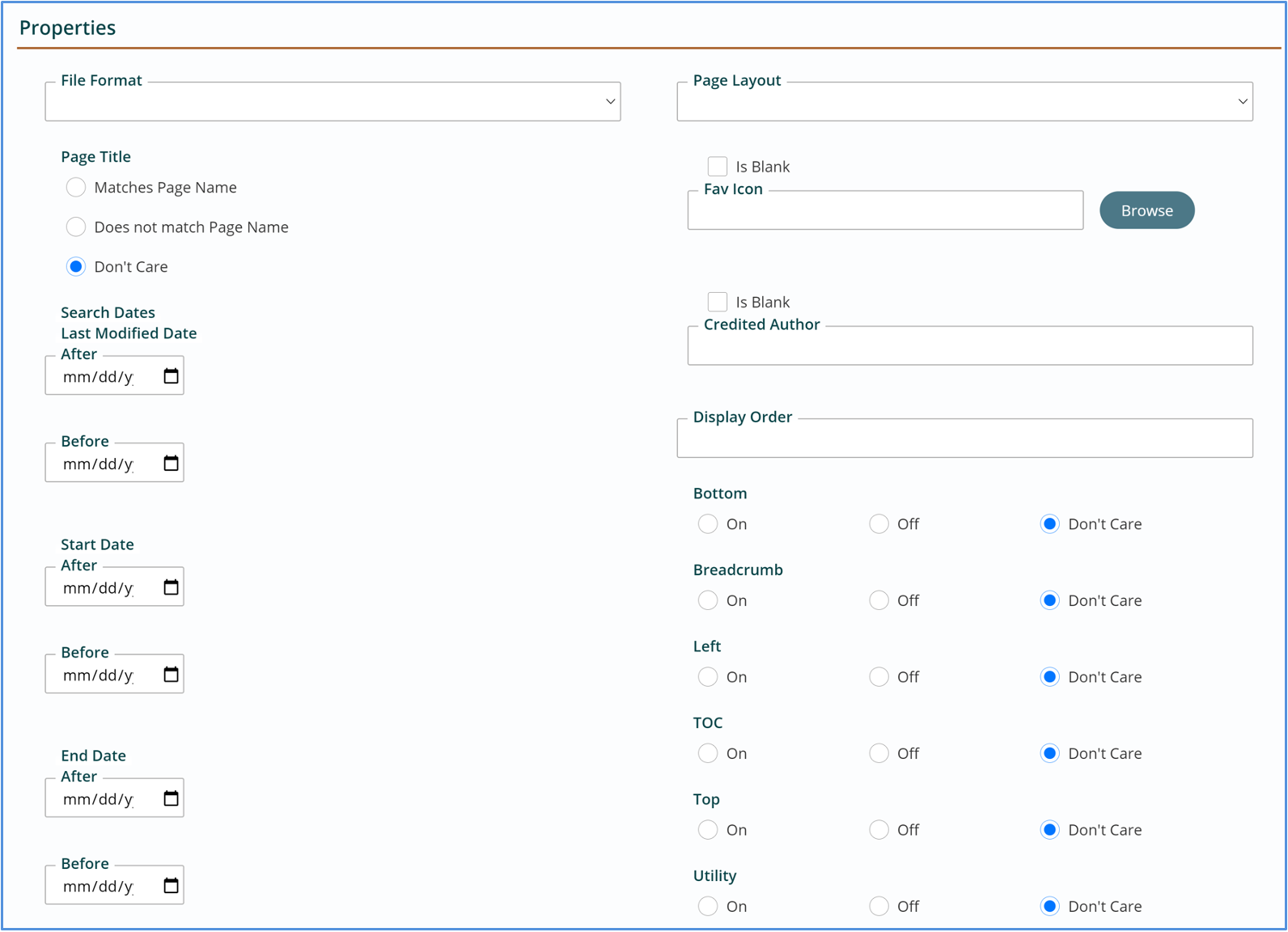Set Utility navigation to Off
The height and width of the screenshot is (932, 1288).
tap(879, 906)
